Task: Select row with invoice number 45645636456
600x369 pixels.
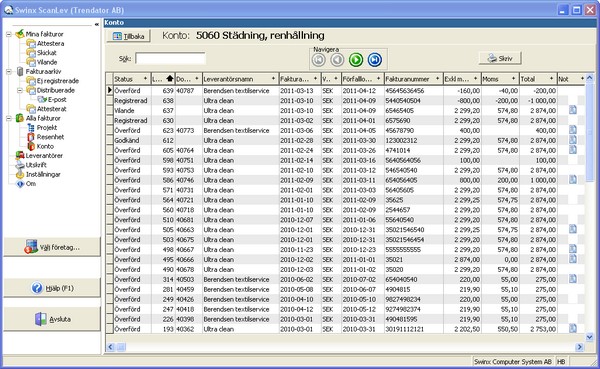Action: (345, 91)
